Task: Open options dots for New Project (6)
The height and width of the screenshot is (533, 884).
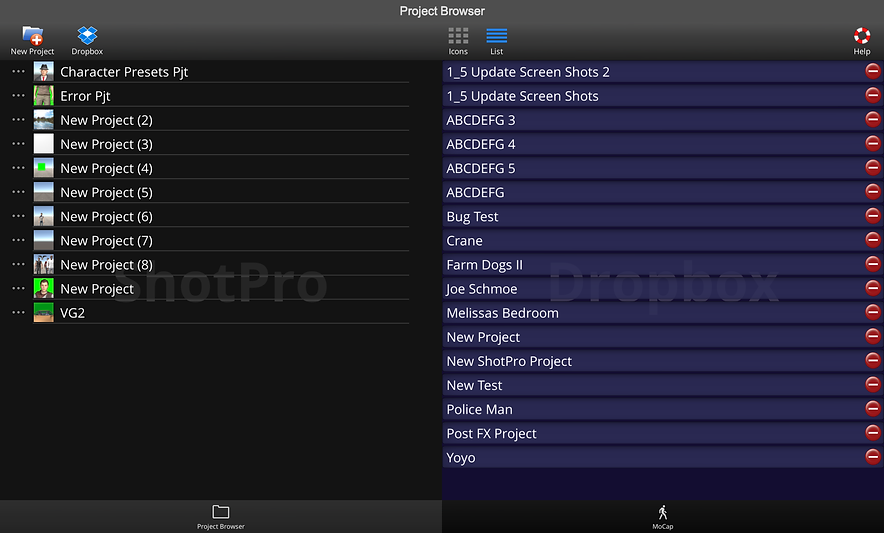Action: pos(19,217)
